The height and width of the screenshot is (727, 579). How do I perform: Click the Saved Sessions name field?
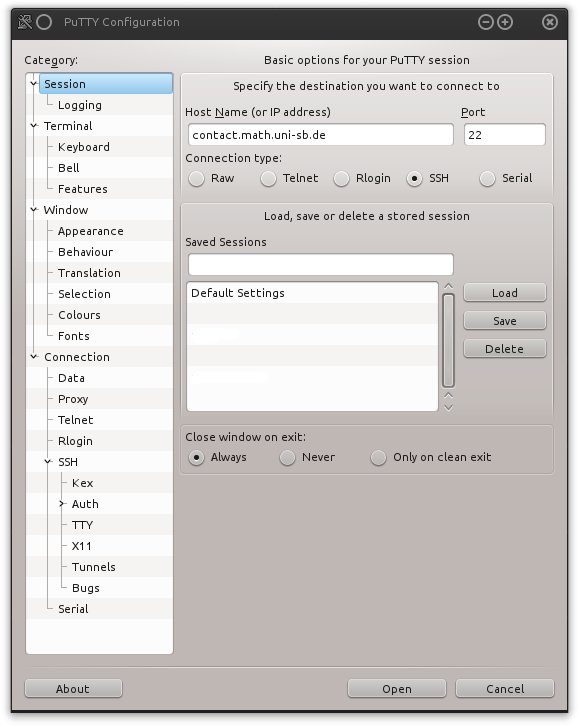point(321,265)
